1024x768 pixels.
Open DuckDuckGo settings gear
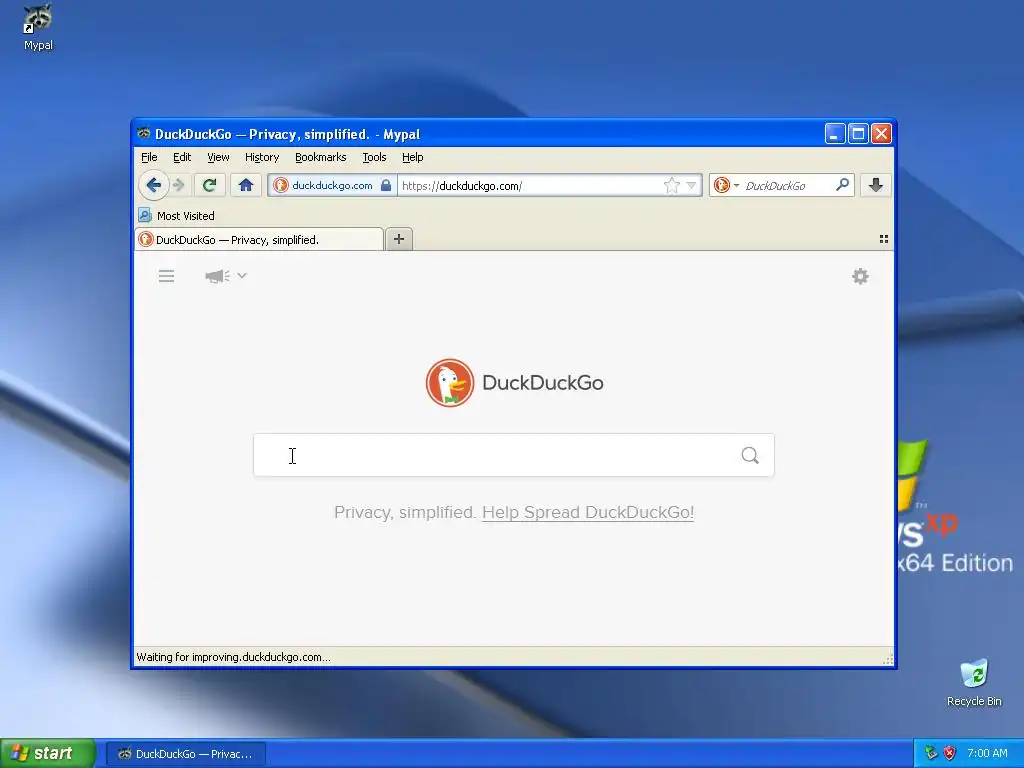coord(860,276)
